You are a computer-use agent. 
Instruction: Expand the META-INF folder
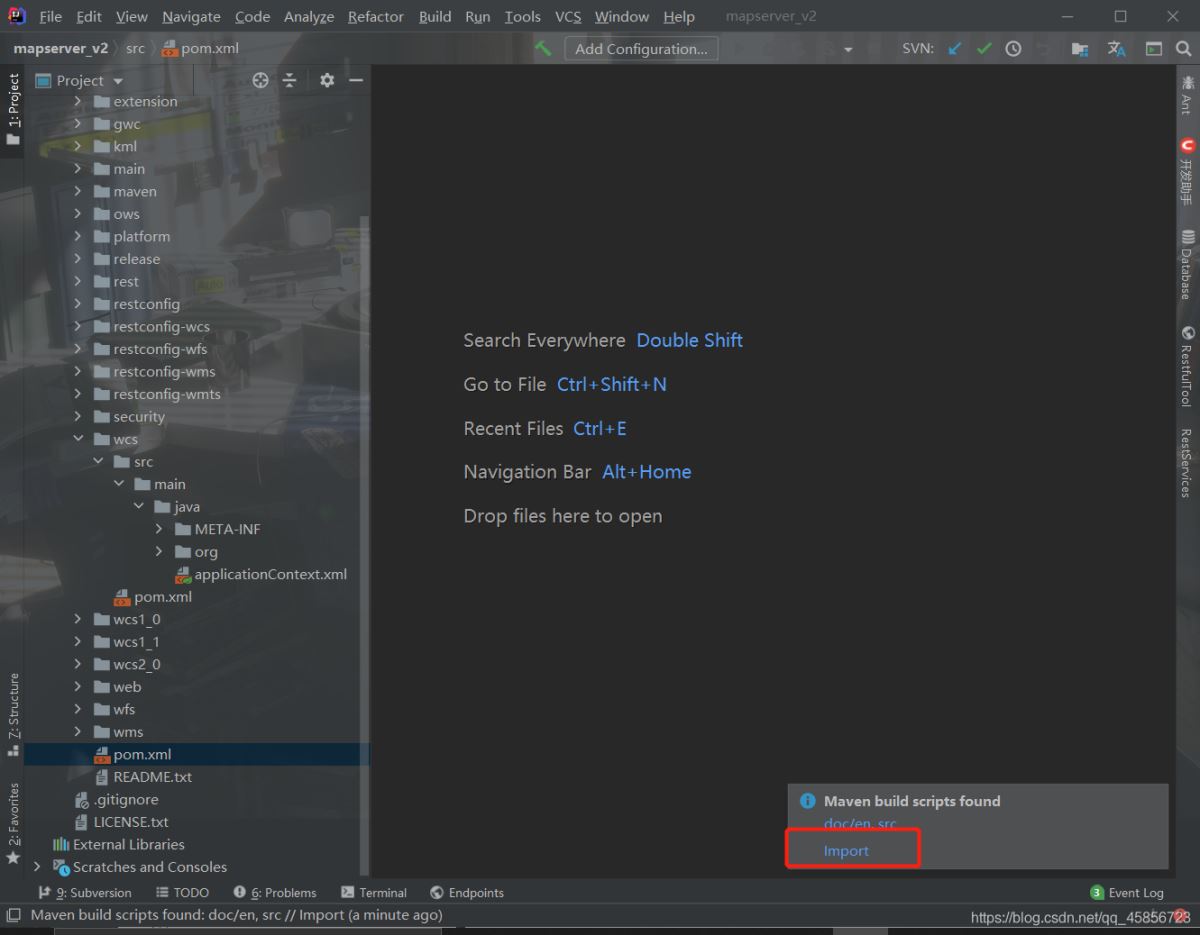[159, 529]
